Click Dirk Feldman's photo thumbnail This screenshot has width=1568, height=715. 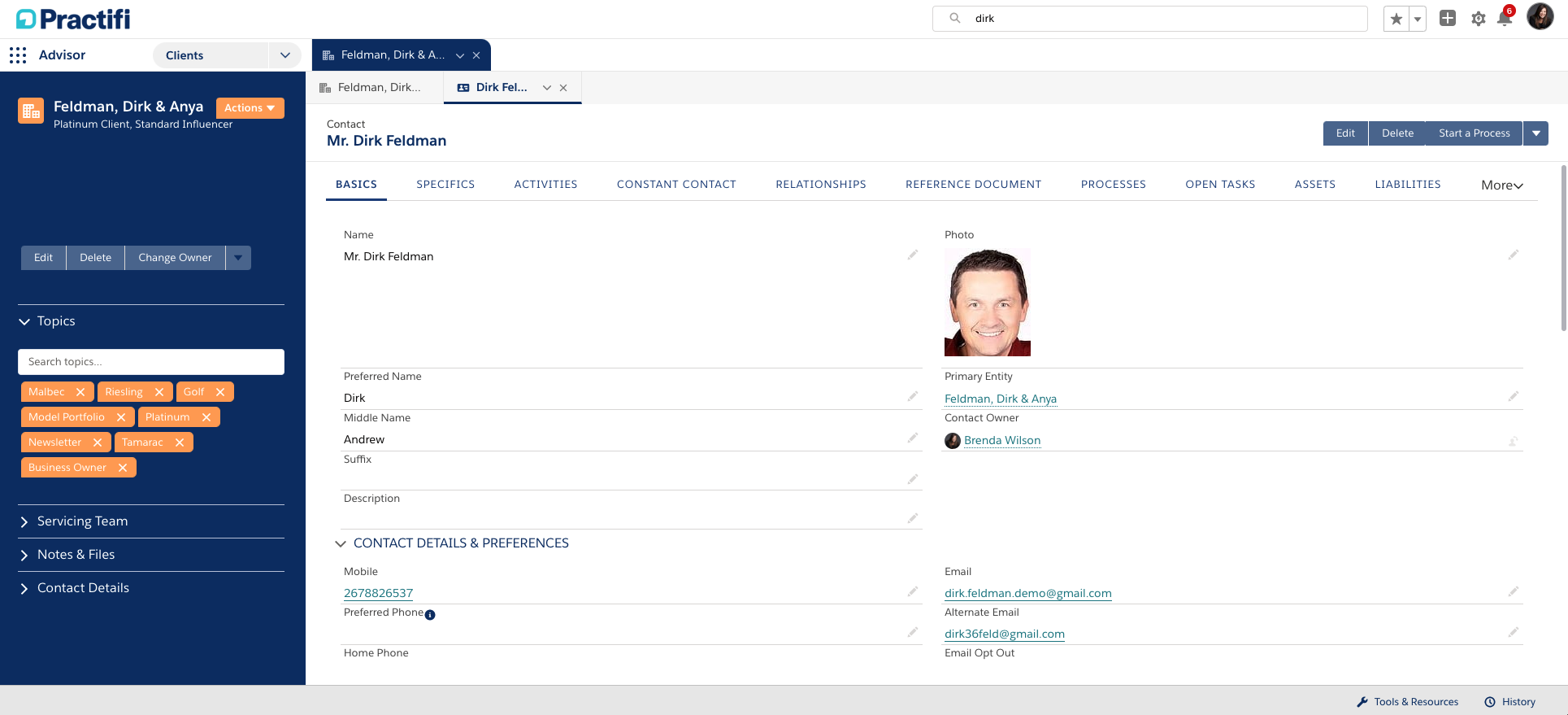[988, 303]
